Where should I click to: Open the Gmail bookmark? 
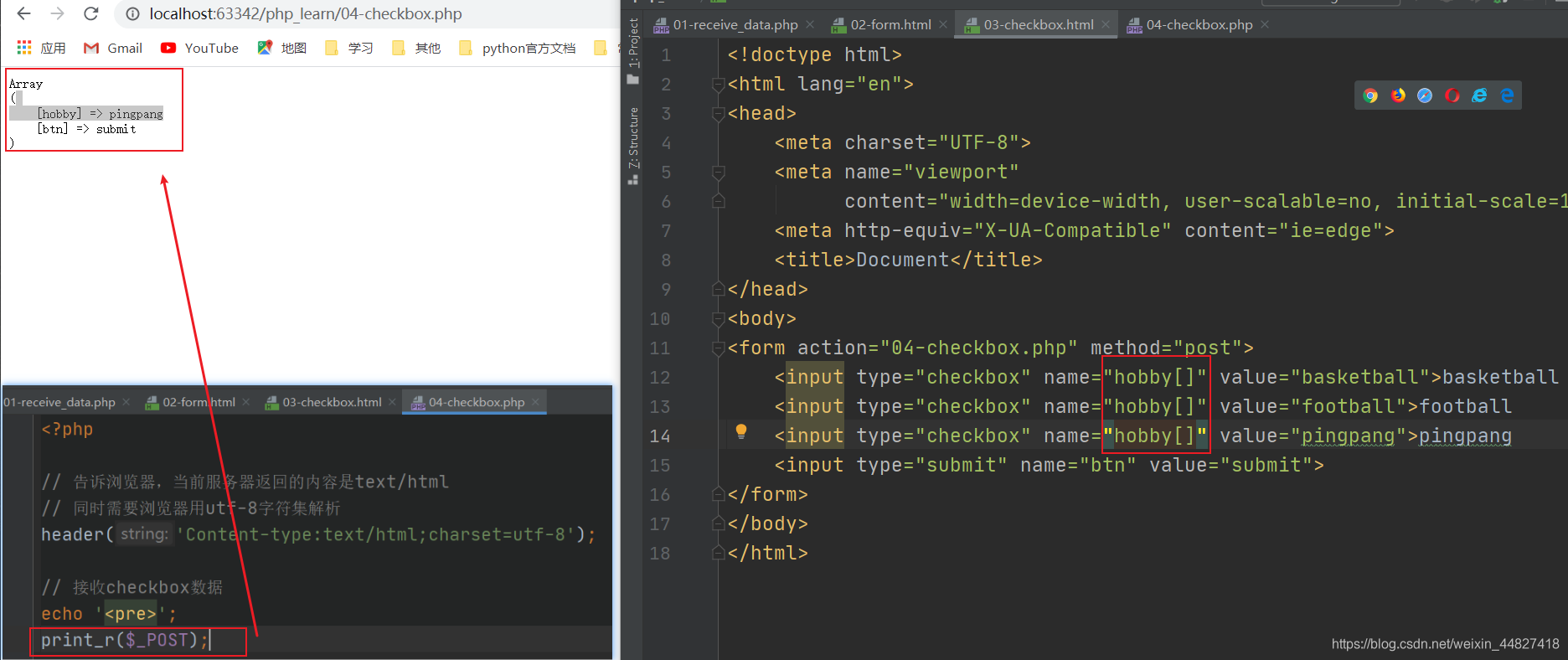(113, 48)
